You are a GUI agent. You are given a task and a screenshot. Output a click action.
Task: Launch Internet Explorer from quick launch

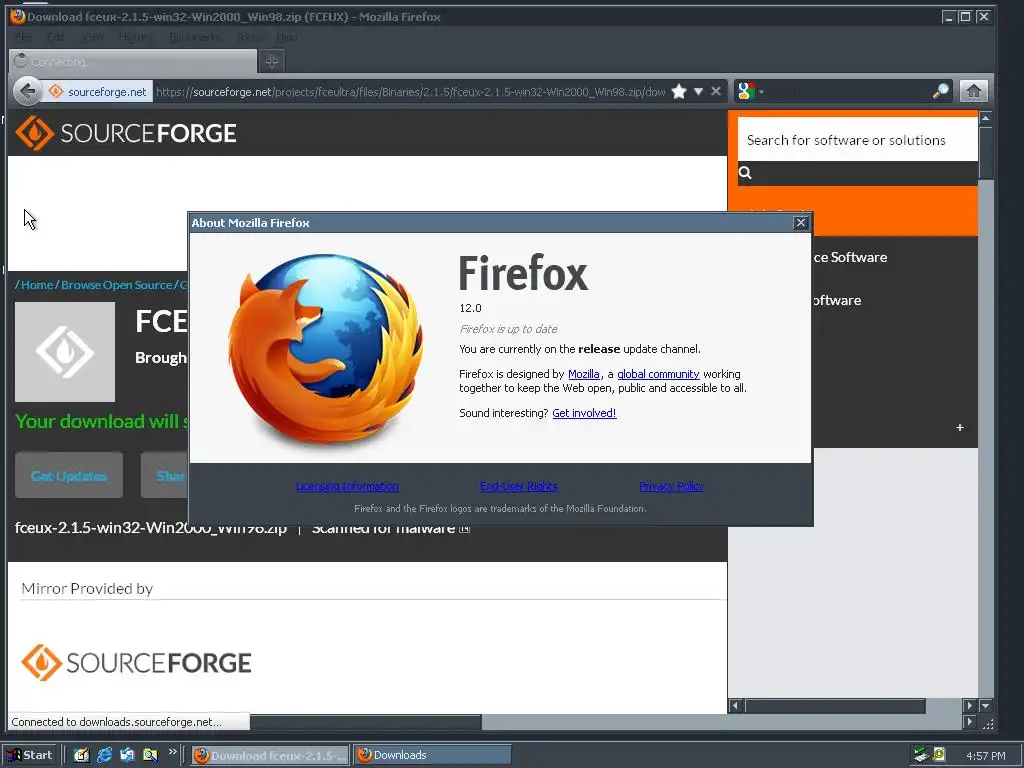(104, 755)
